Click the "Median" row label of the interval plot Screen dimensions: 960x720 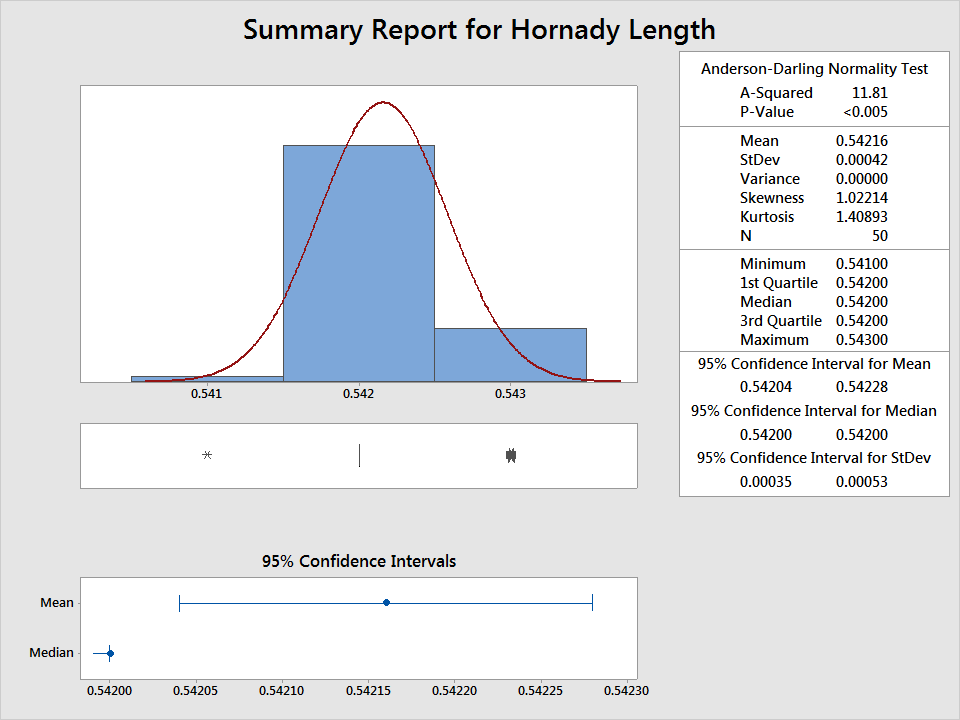(x=51, y=653)
